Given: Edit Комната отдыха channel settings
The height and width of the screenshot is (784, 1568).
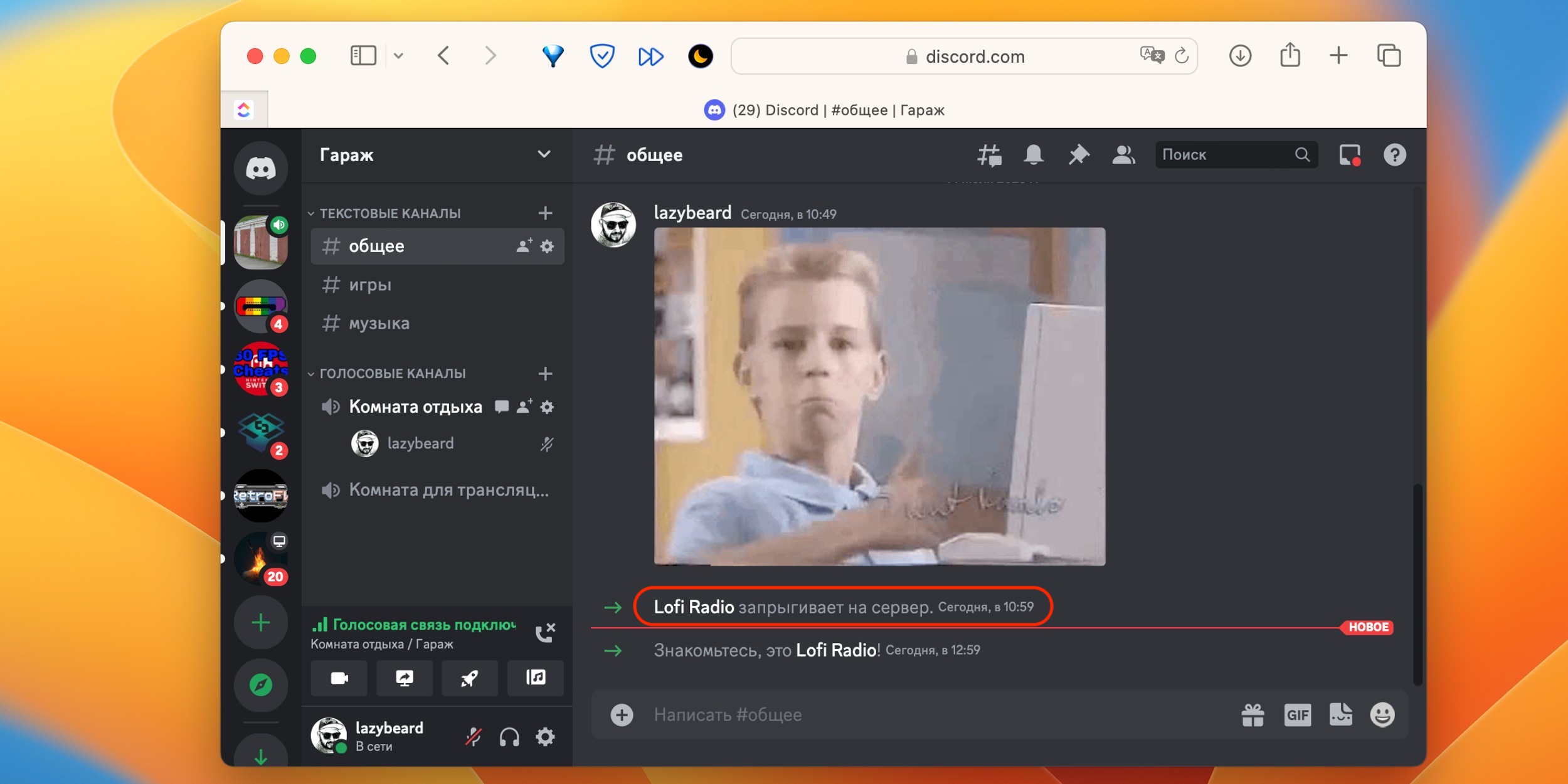Looking at the screenshot, I should point(547,407).
